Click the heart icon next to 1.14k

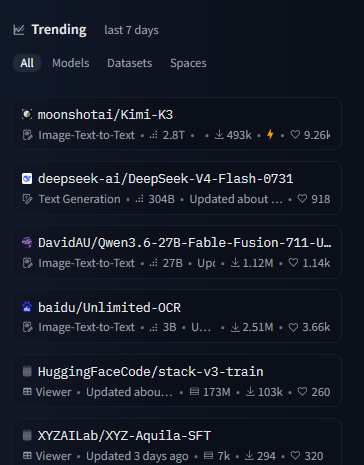(293, 262)
